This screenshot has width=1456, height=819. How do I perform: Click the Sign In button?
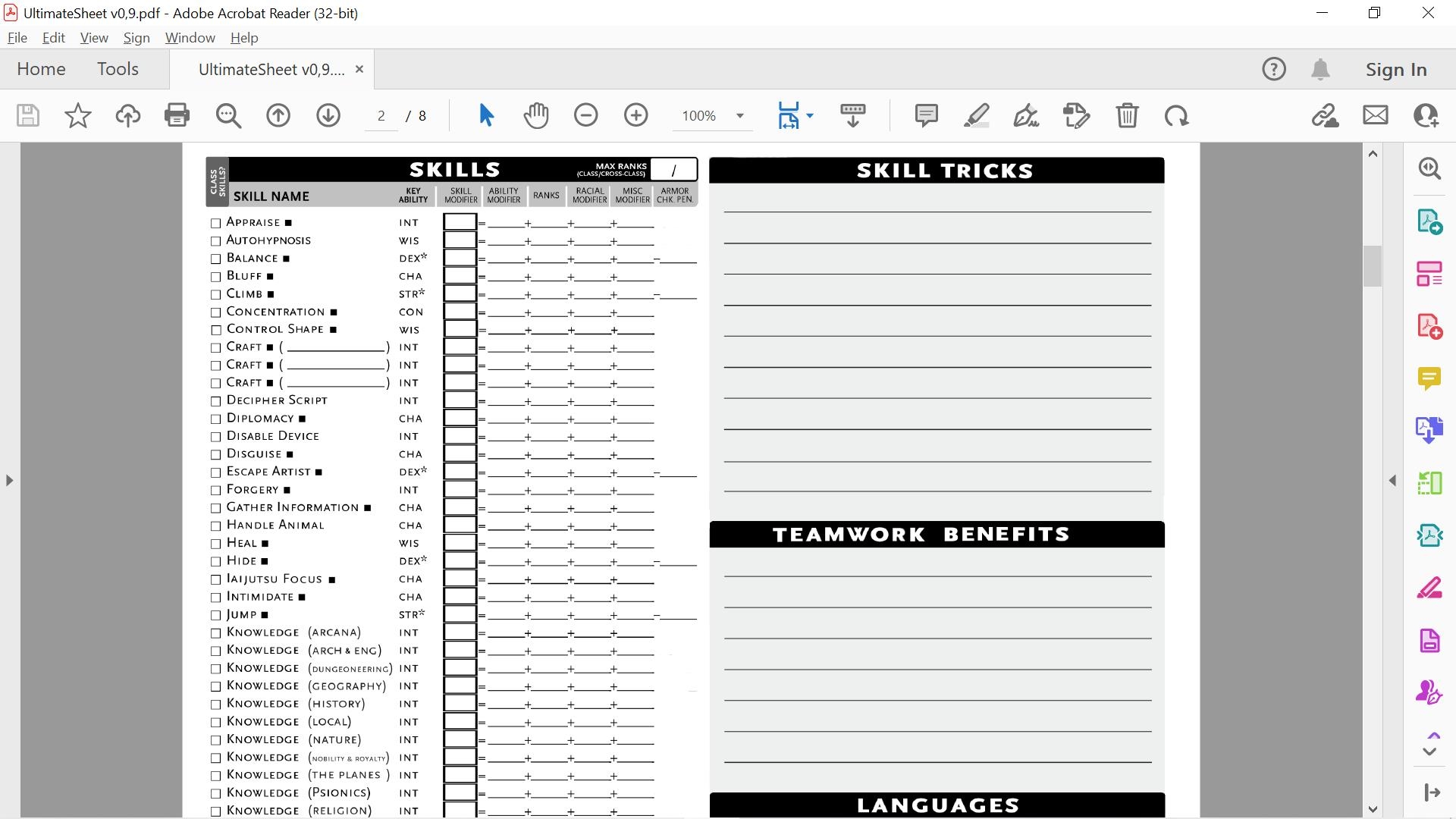[1395, 68]
